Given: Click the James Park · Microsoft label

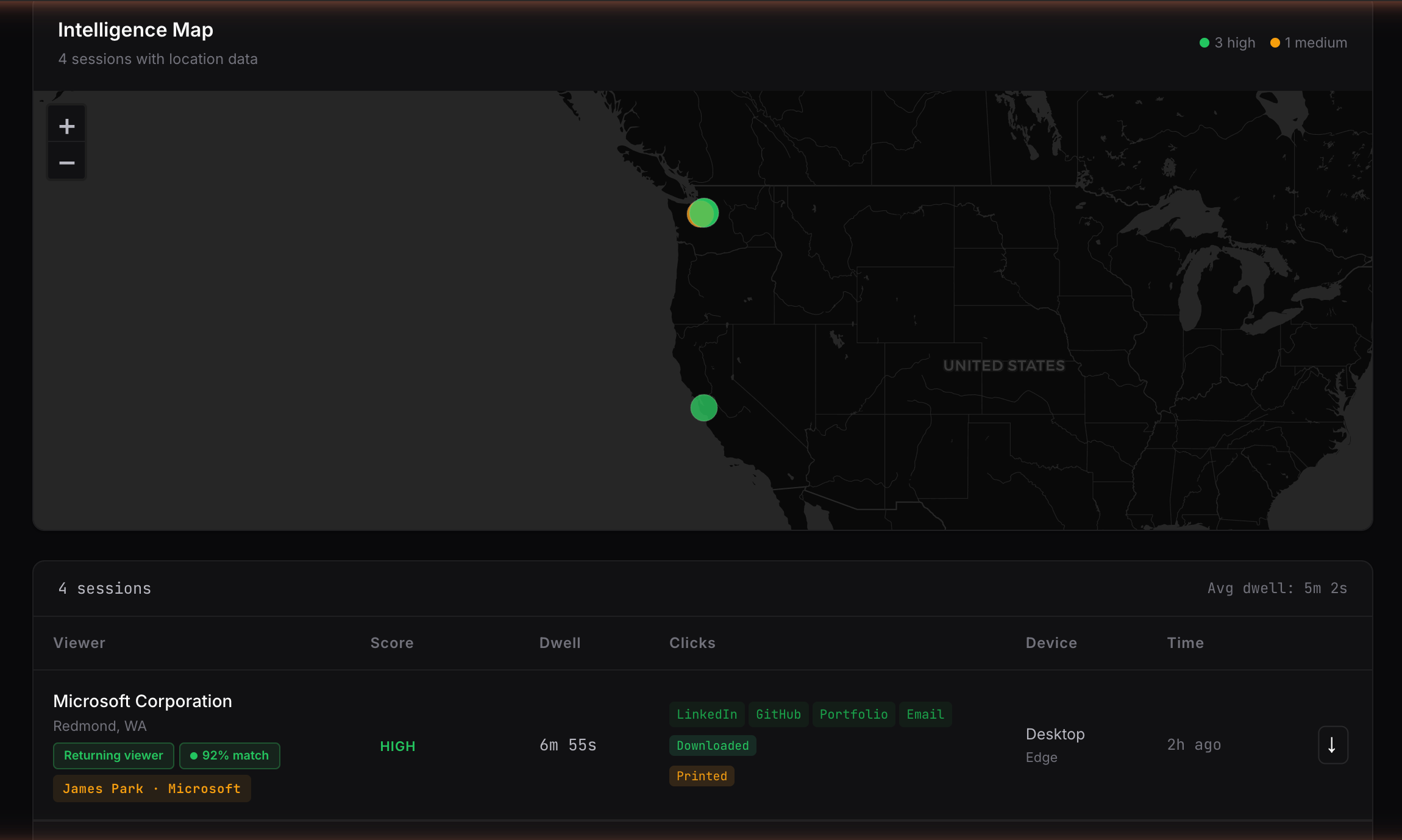Looking at the screenshot, I should (x=152, y=789).
